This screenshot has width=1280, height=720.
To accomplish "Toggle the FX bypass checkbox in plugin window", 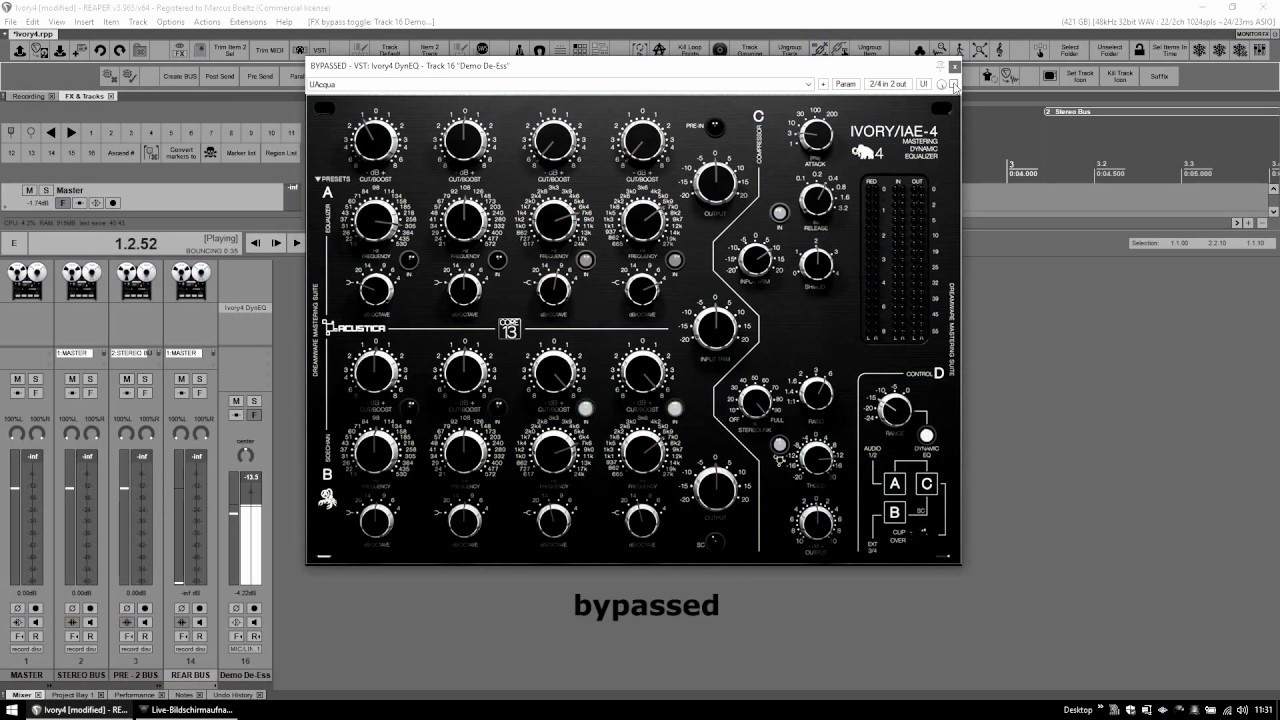I will pos(952,84).
